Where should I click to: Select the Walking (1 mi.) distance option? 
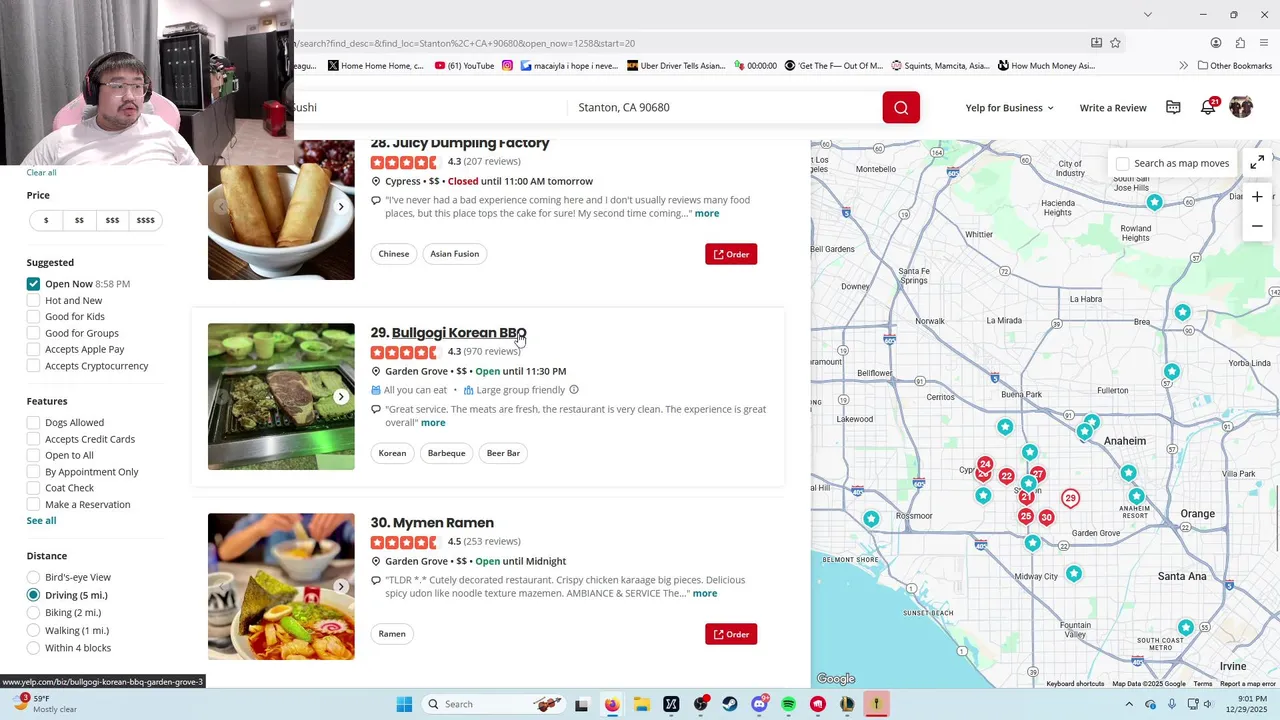pos(33,630)
